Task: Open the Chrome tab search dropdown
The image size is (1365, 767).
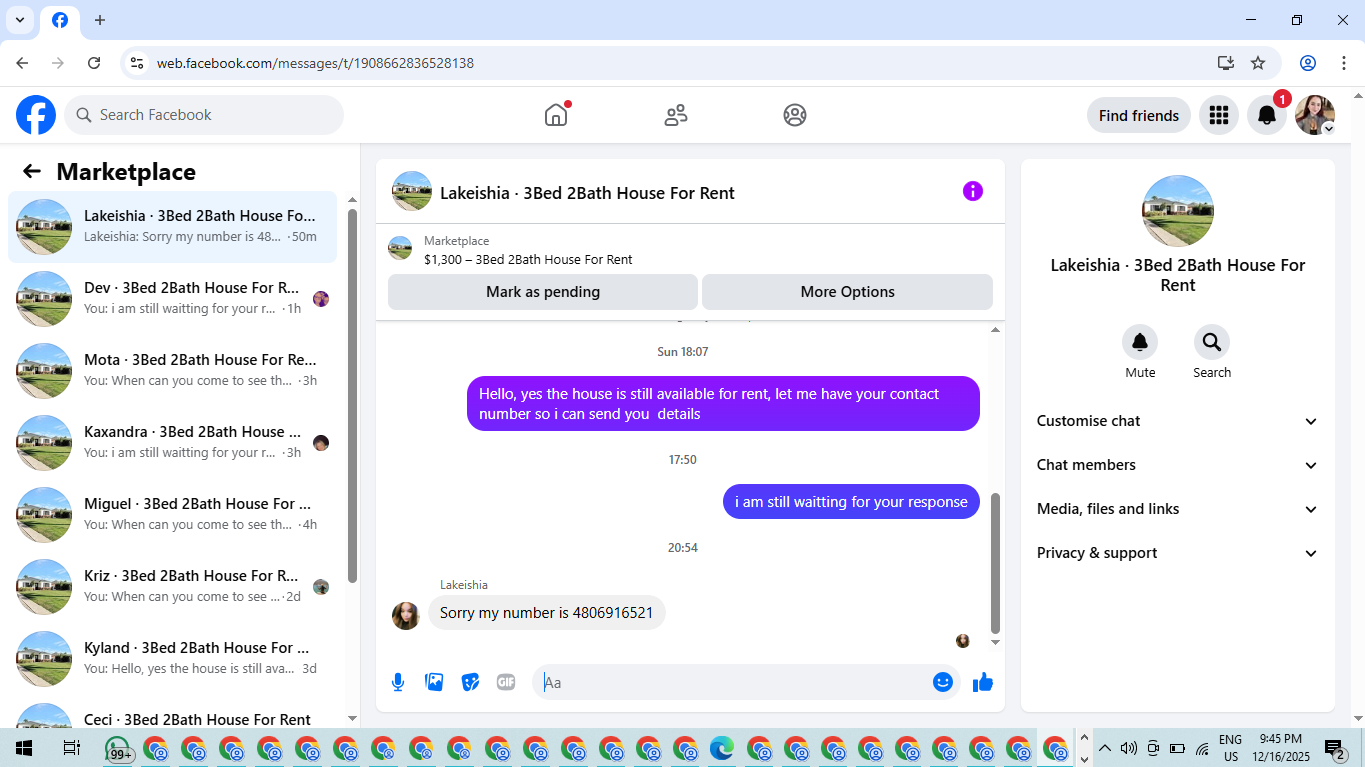Action: click(19, 20)
